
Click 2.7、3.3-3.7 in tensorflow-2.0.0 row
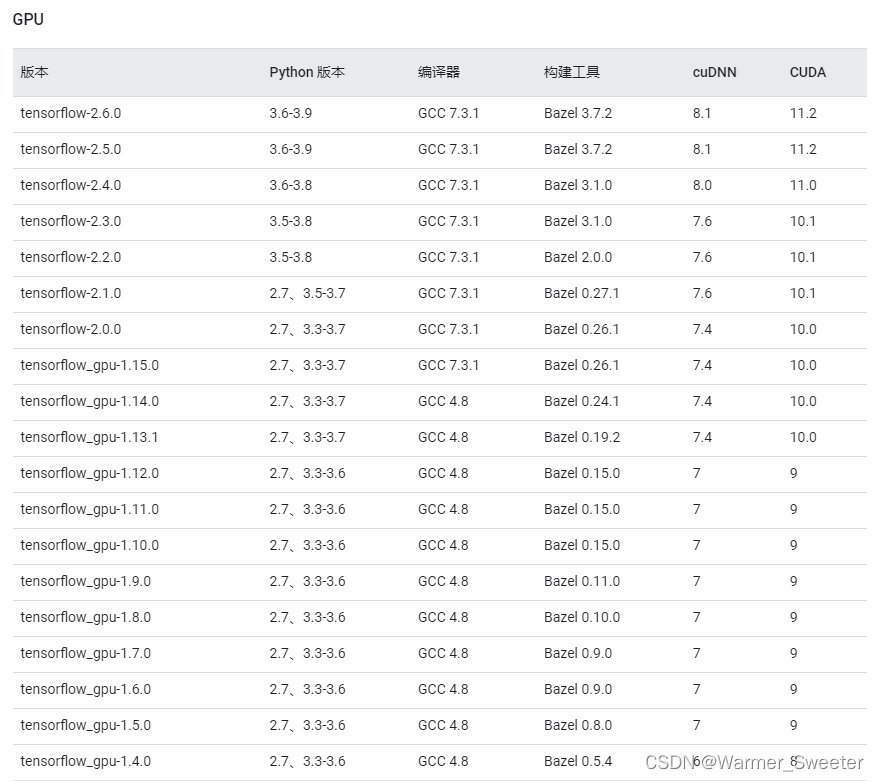pyautogui.click(x=307, y=329)
